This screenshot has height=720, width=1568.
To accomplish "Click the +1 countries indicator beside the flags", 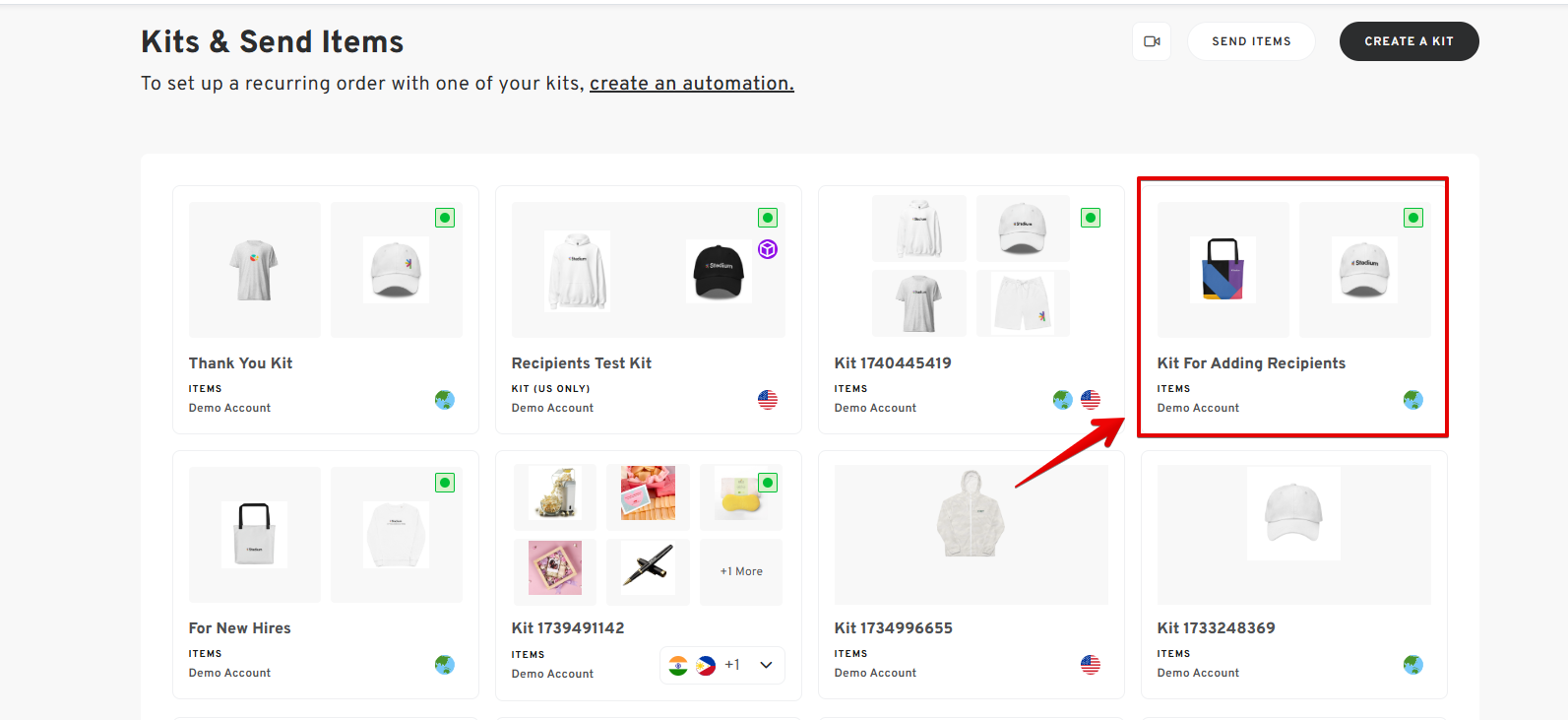I will pyautogui.click(x=732, y=665).
